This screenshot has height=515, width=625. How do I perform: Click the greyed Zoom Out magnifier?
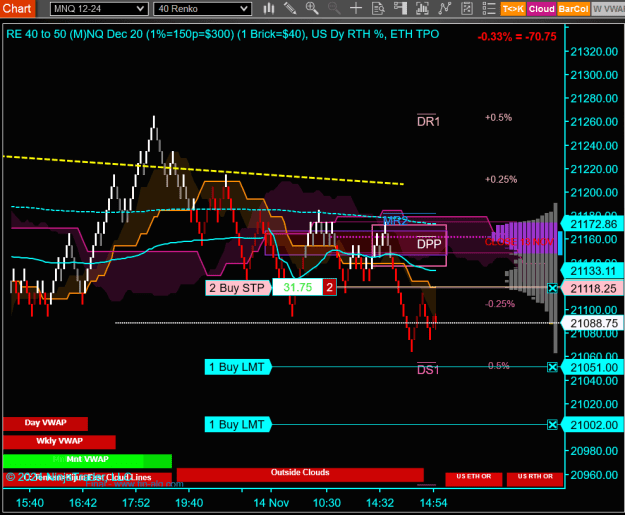click(x=334, y=8)
